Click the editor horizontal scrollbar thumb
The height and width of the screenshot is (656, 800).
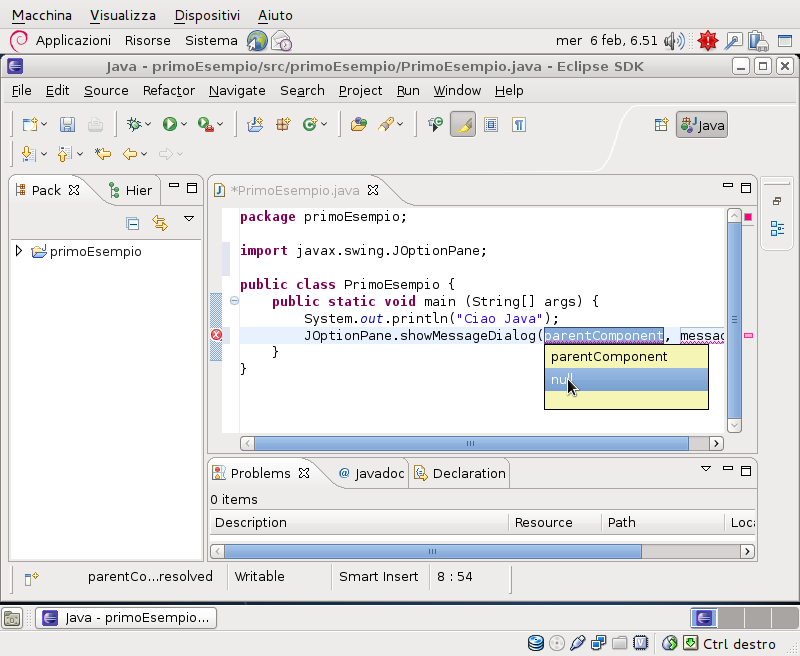click(471, 443)
